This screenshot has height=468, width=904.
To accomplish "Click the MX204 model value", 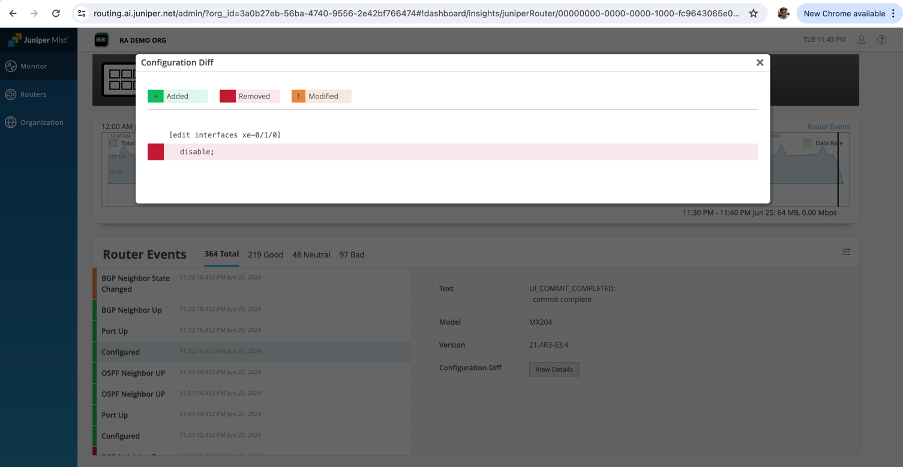I will (x=541, y=323).
